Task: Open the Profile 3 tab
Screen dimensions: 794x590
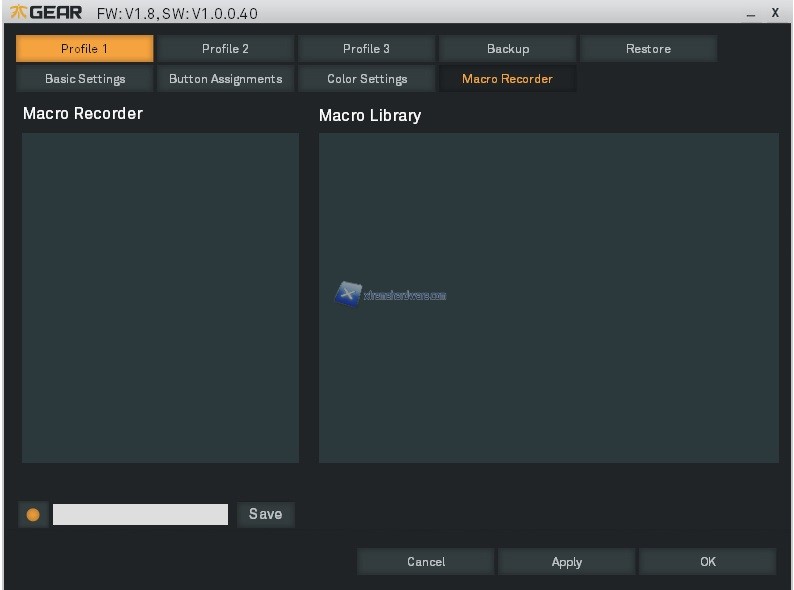Action: tap(366, 48)
